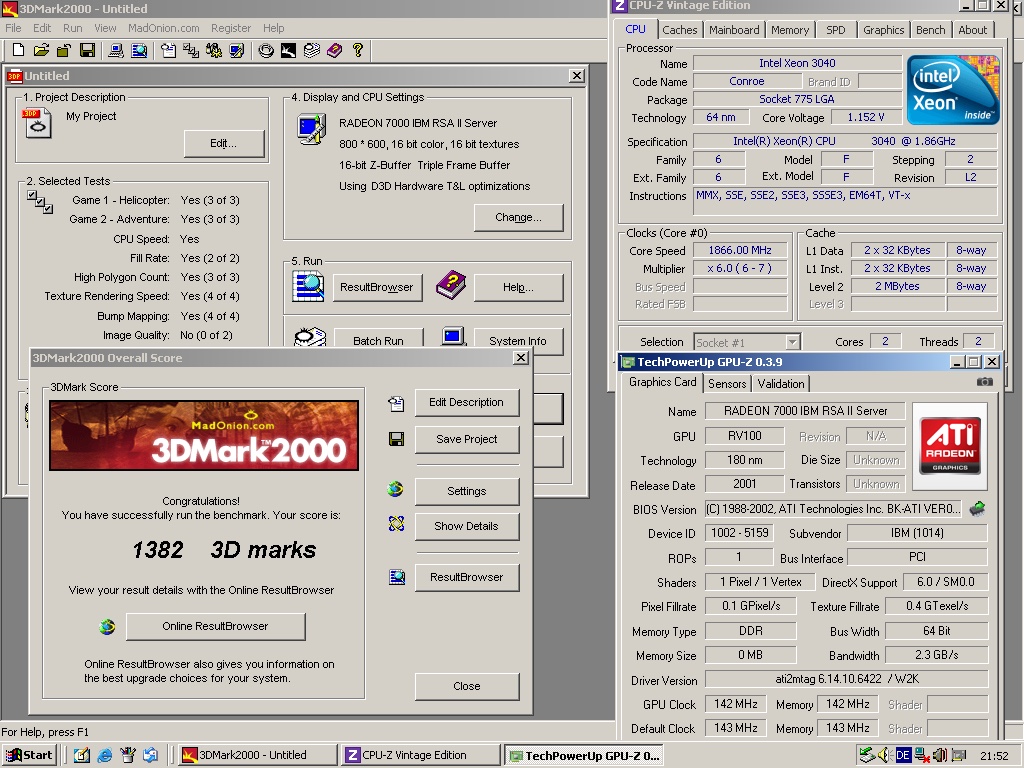Click the black demo toolbar icon
Viewport: 1024px width, 768px height.
click(289, 50)
